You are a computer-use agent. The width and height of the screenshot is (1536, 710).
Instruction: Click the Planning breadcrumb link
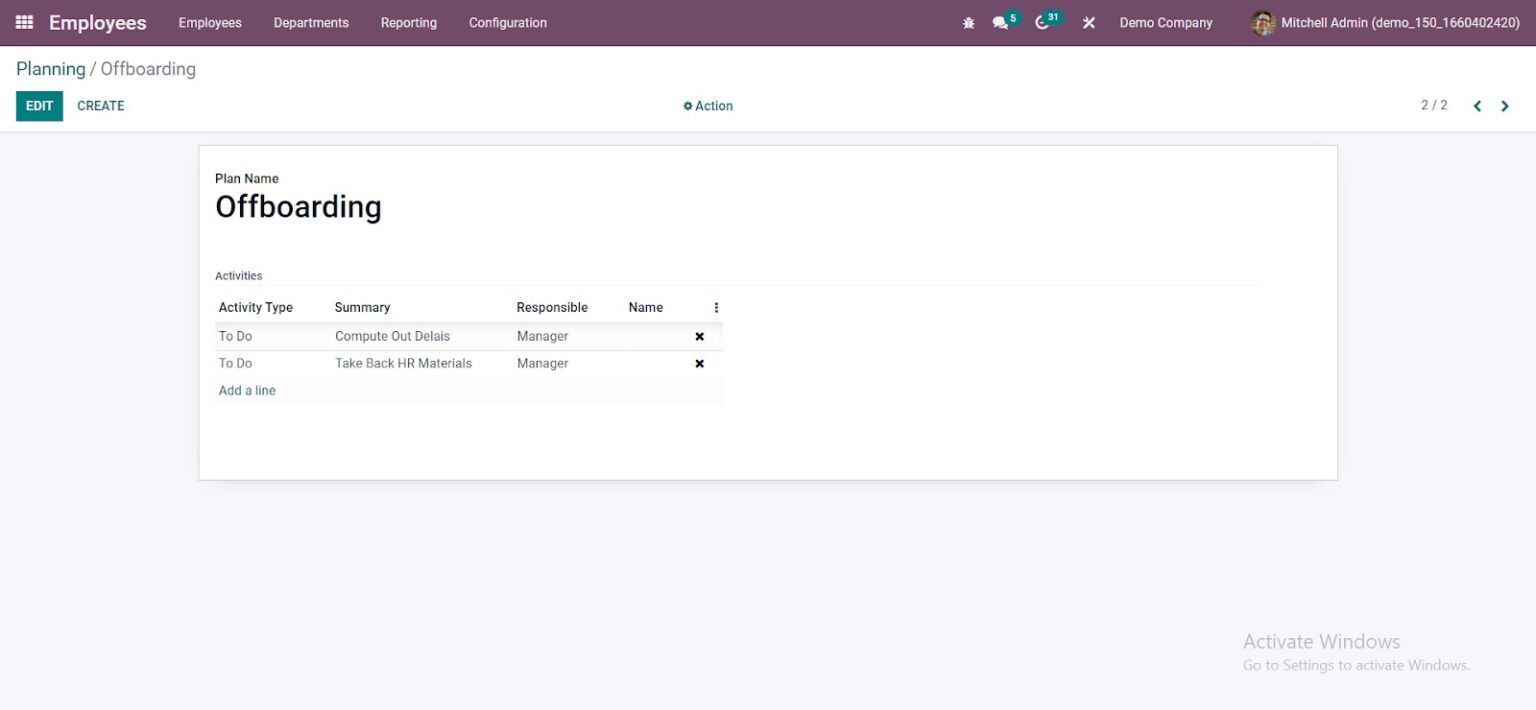point(50,68)
